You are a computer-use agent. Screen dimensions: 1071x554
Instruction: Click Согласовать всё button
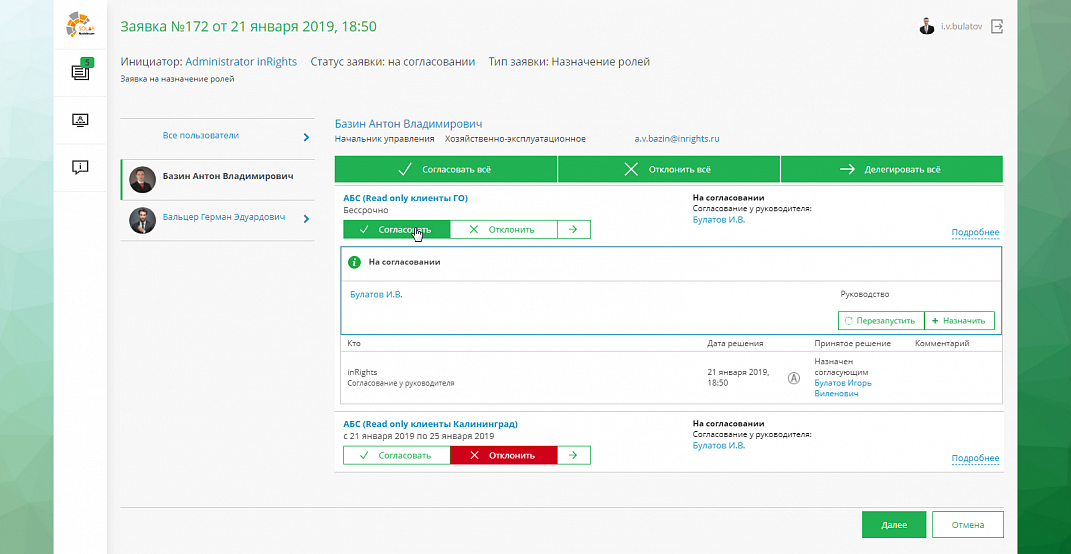(446, 169)
